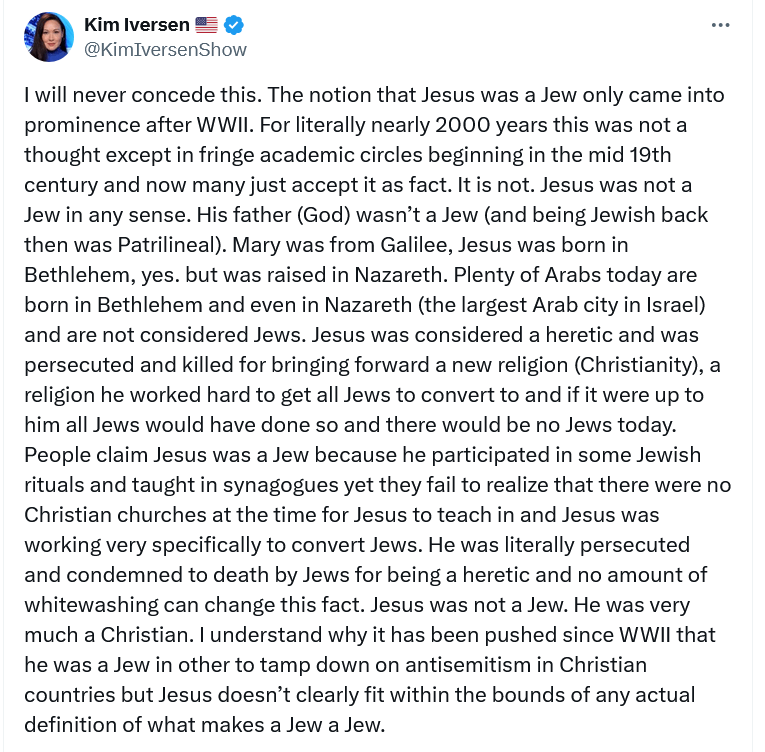Image resolution: width=765 pixels, height=752 pixels.
Task: Open the three-dot more options menu
Action: tap(720, 25)
